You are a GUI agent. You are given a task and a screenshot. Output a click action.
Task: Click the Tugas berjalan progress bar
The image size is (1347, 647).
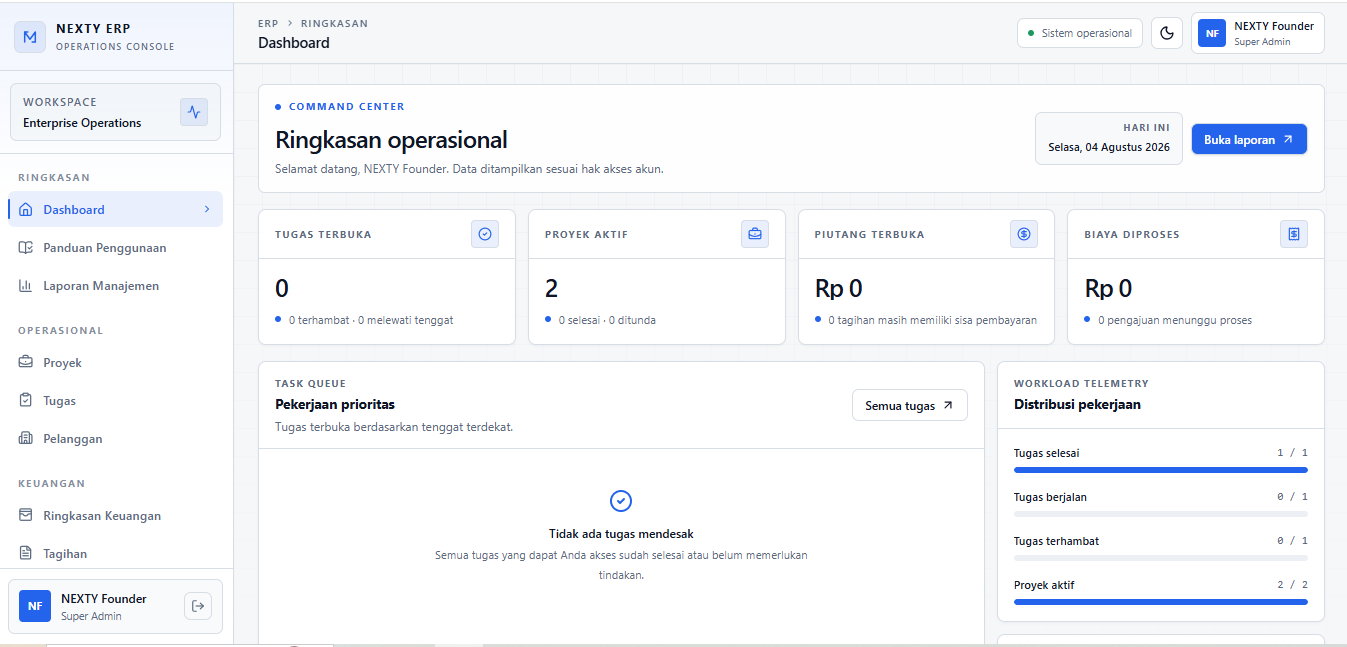(1161, 514)
